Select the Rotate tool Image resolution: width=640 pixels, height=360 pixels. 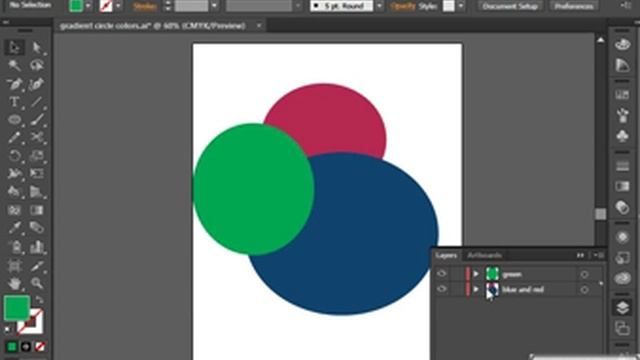(14, 156)
